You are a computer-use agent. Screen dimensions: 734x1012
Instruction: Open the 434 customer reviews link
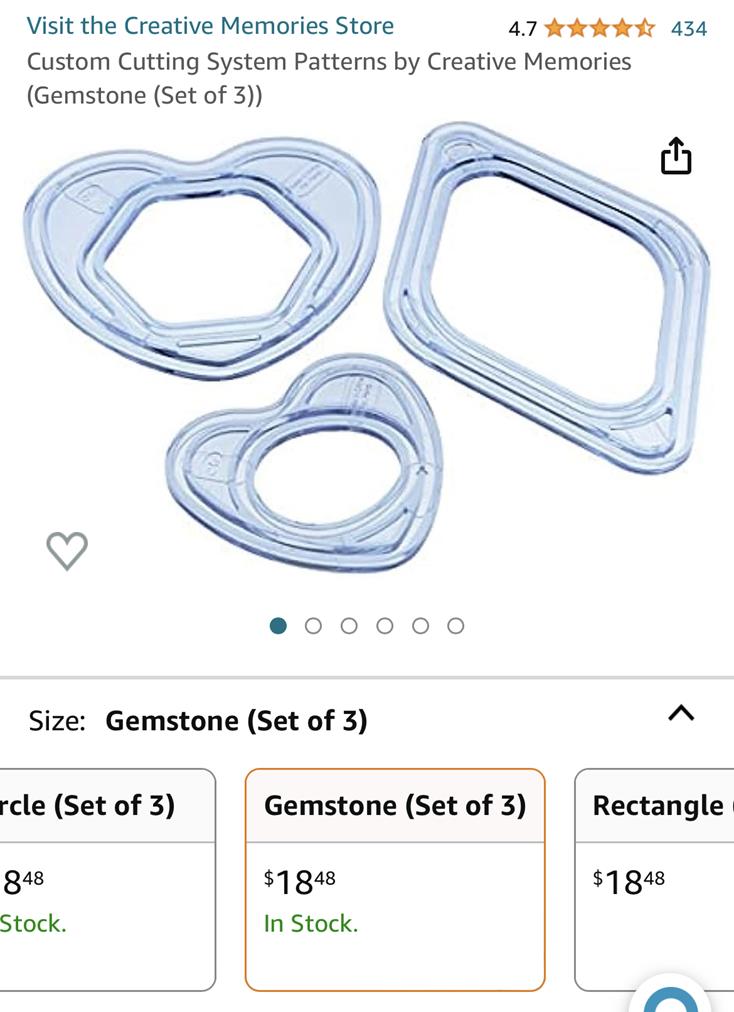pos(689,28)
